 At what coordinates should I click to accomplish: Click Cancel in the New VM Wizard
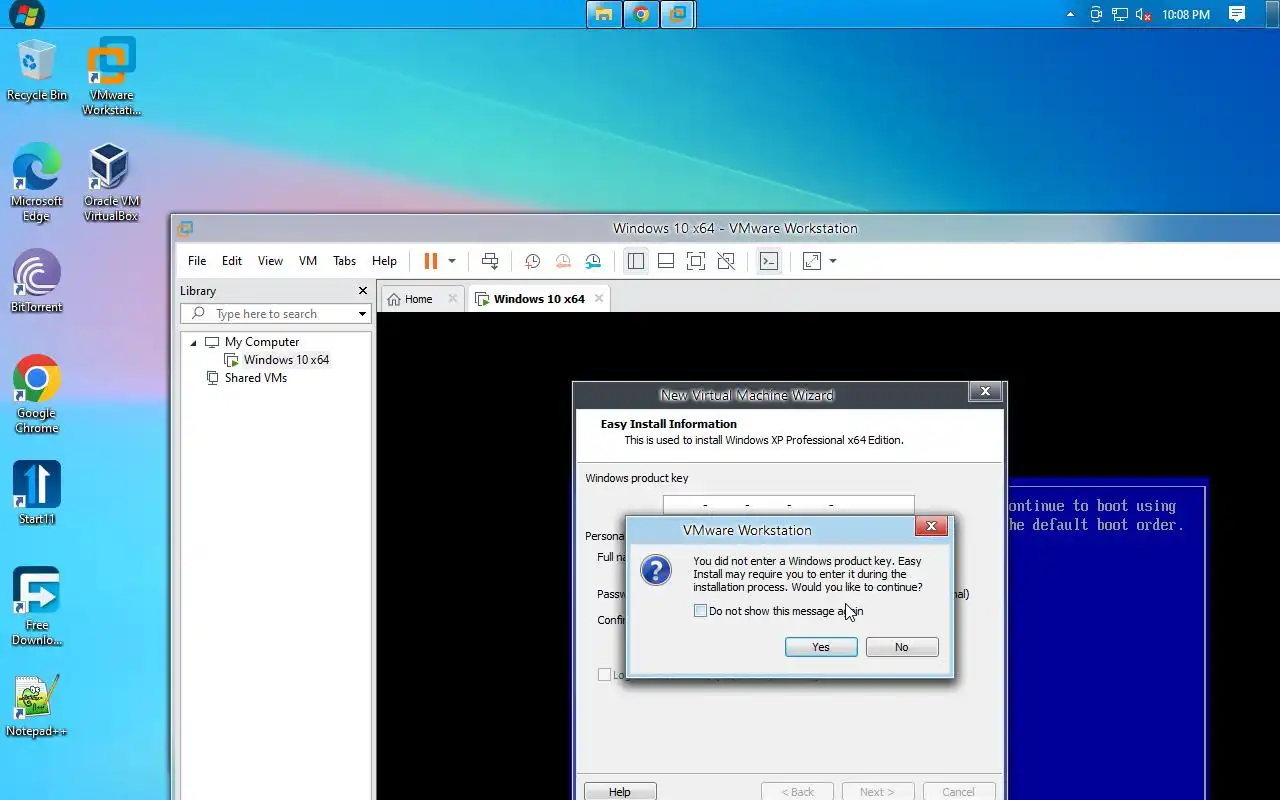pyautogui.click(x=958, y=791)
